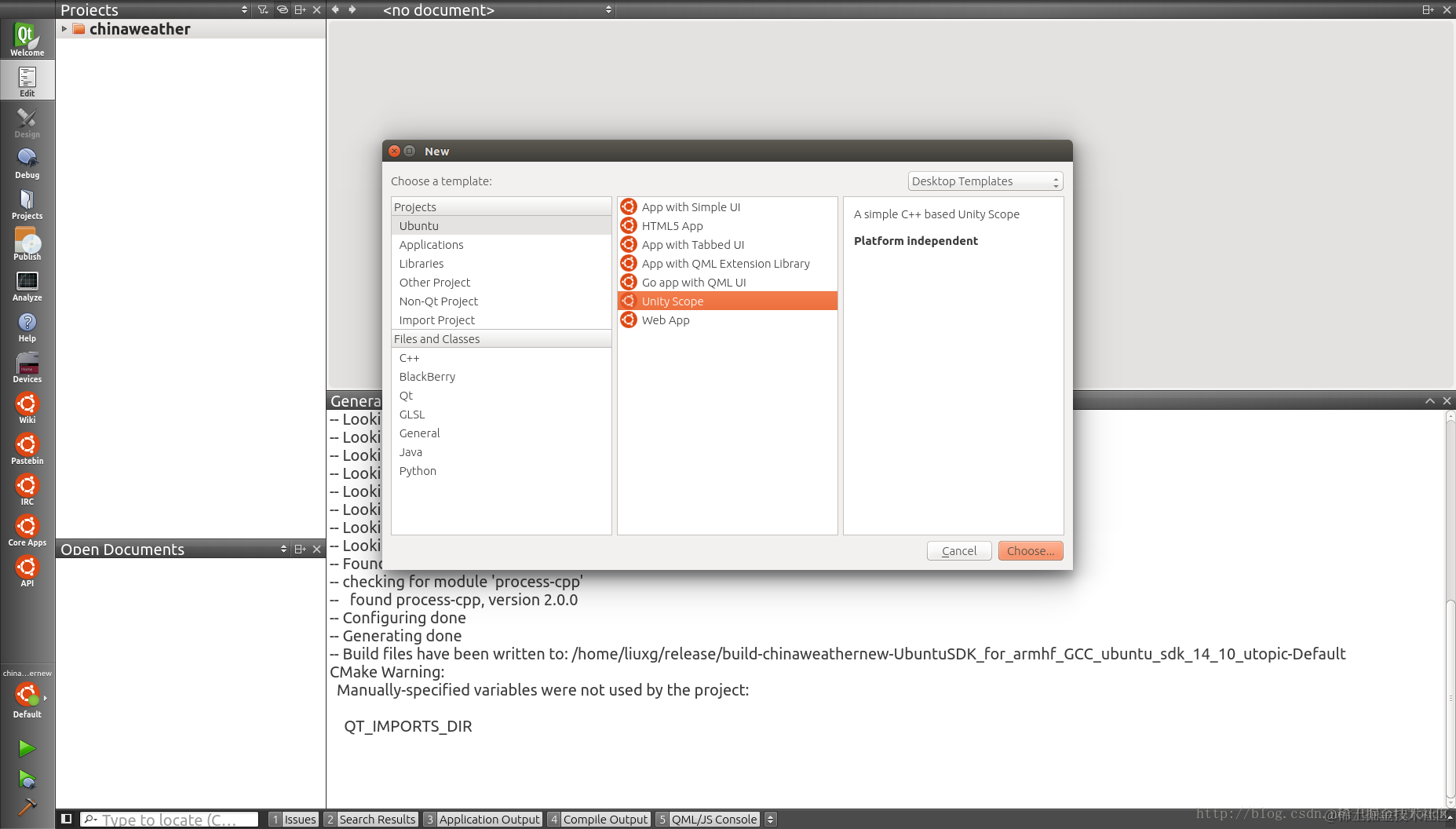Open Publish mode
Viewport: 1456px width, 829px height.
(x=27, y=243)
